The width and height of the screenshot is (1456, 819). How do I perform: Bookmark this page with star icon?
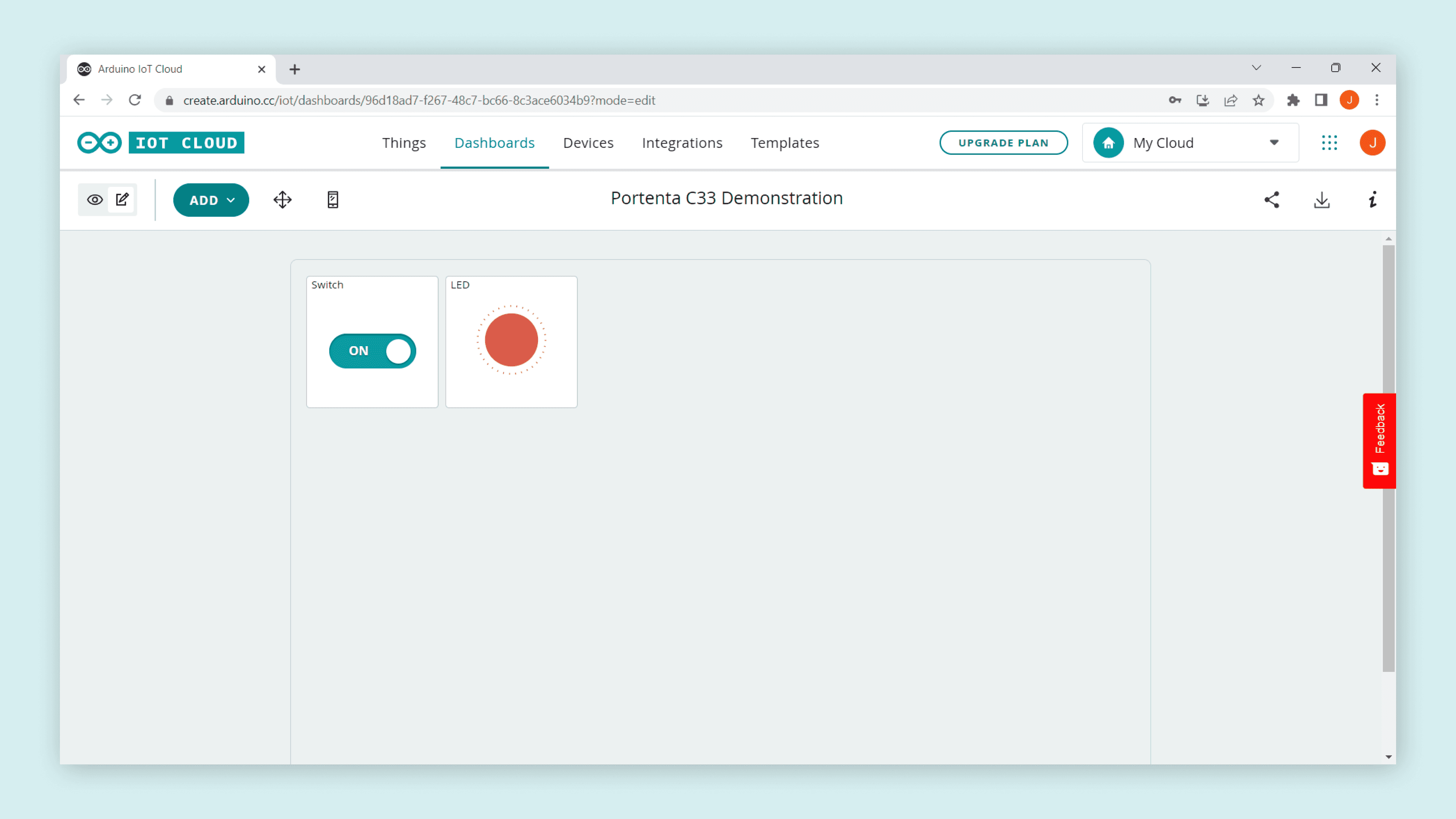1258,100
